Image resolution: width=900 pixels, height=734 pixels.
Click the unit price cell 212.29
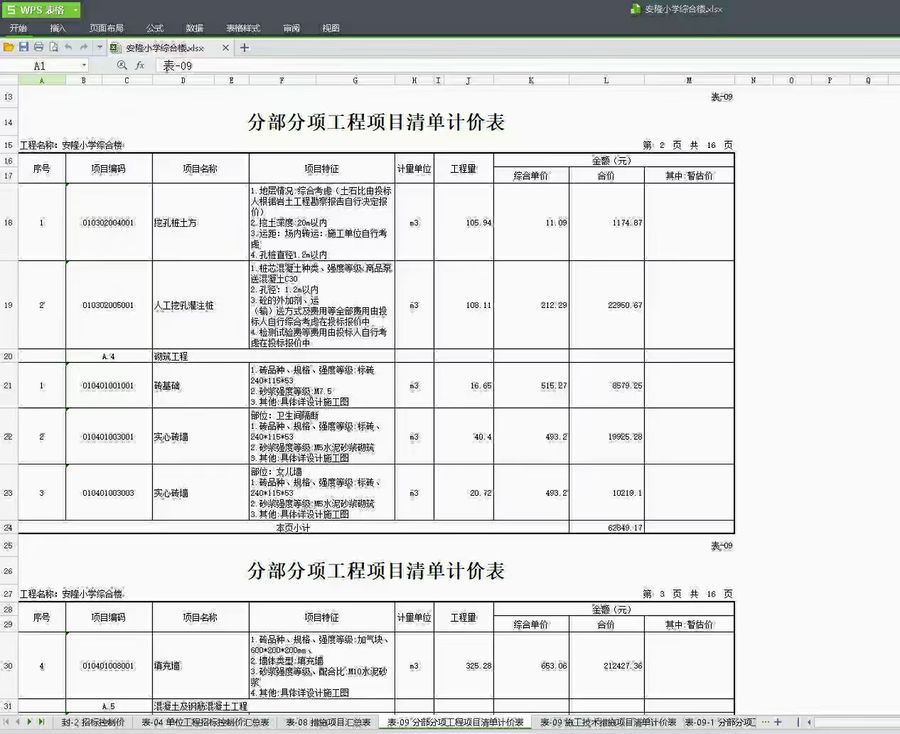pos(532,305)
